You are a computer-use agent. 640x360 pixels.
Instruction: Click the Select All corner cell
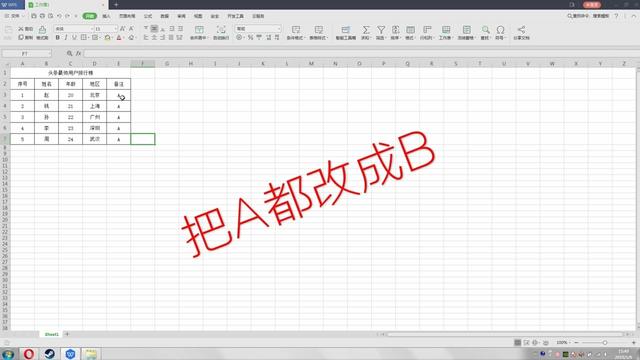[x=5, y=64]
